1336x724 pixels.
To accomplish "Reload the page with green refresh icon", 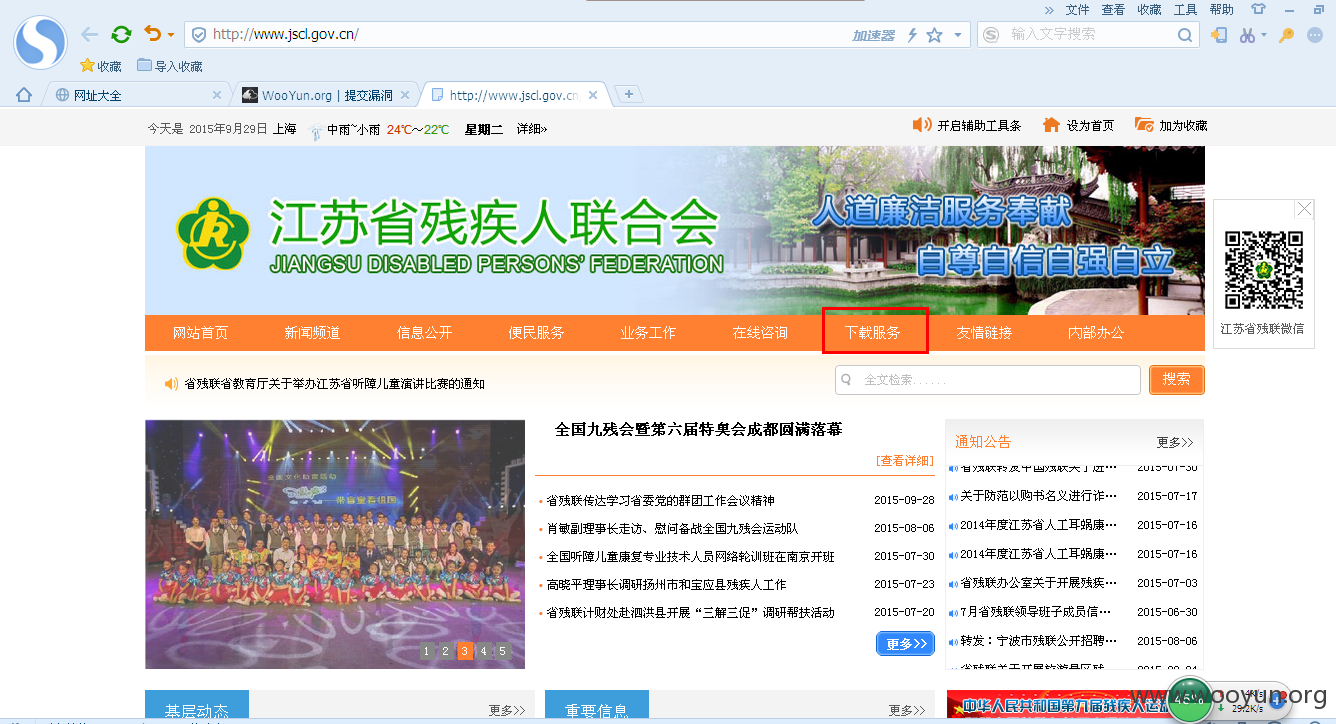I will click(x=122, y=34).
